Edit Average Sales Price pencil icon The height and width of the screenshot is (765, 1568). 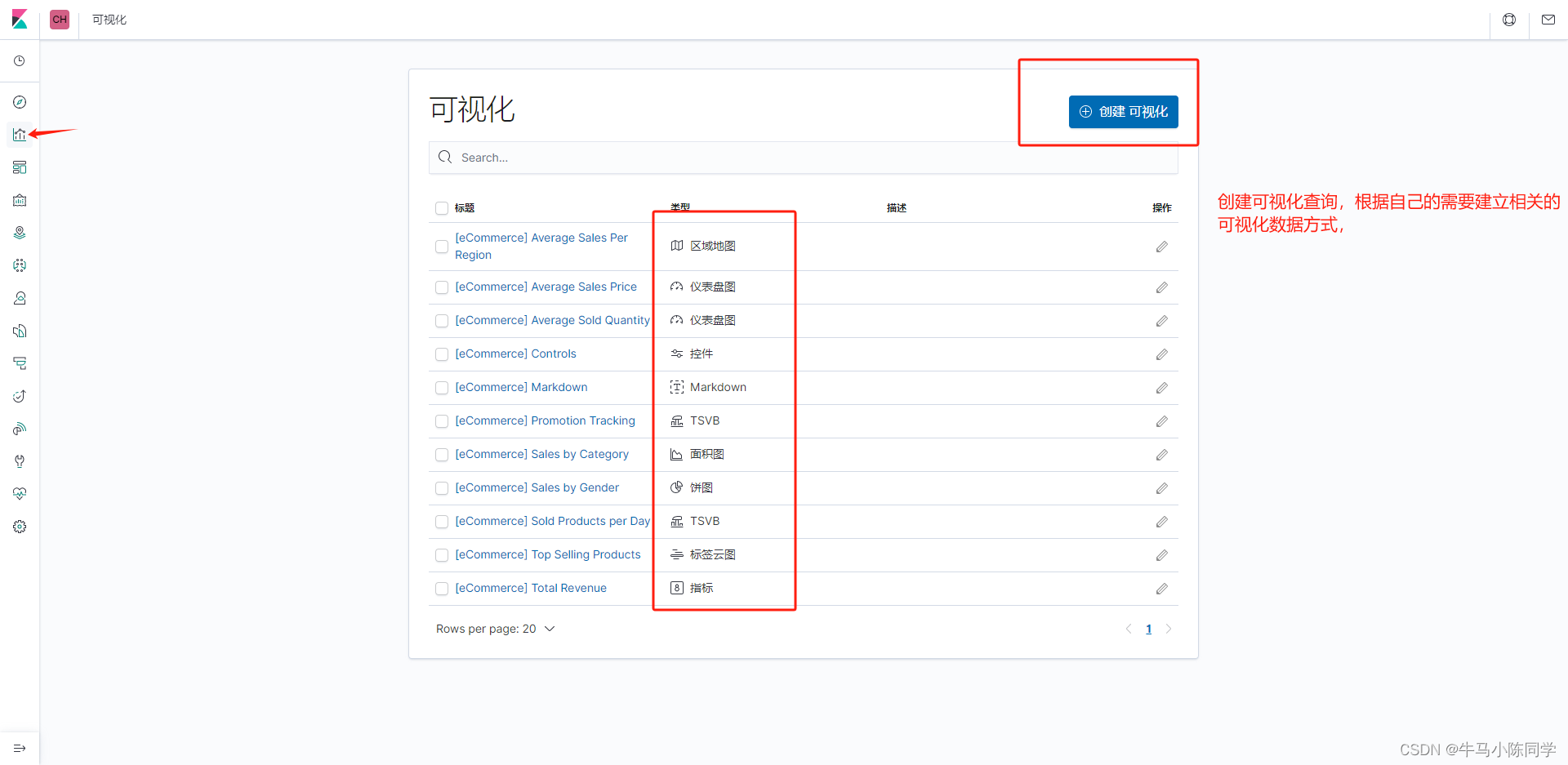1162,287
